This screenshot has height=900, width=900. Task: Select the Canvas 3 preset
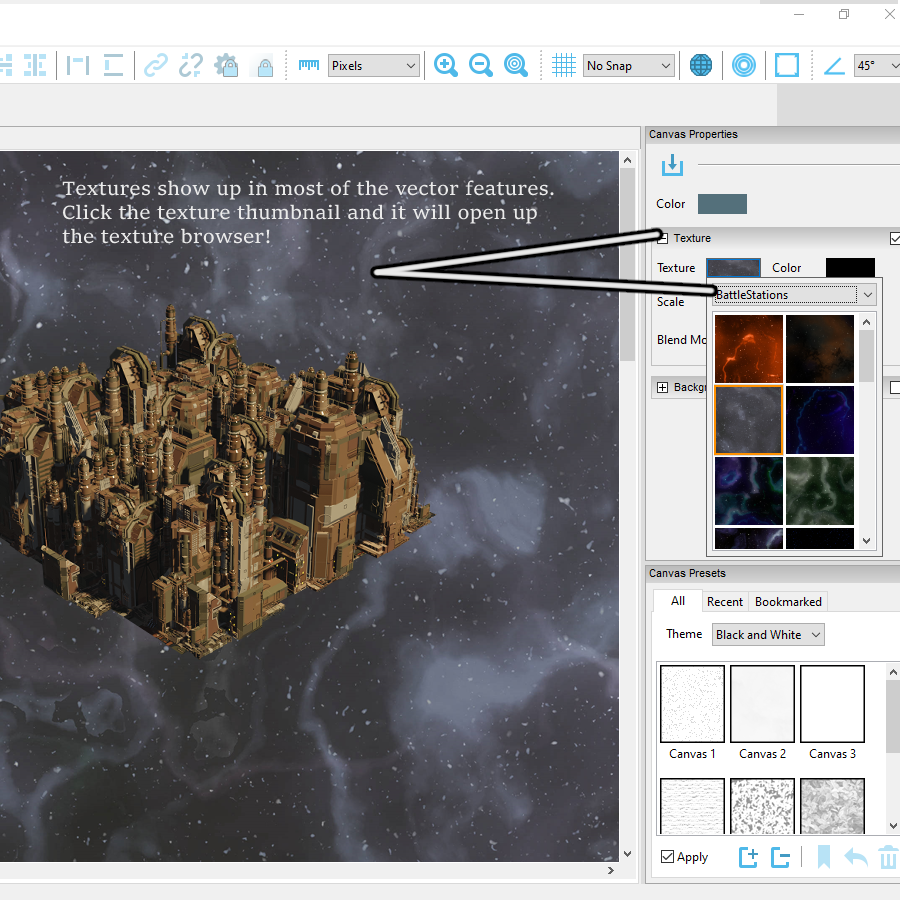[x=832, y=713]
